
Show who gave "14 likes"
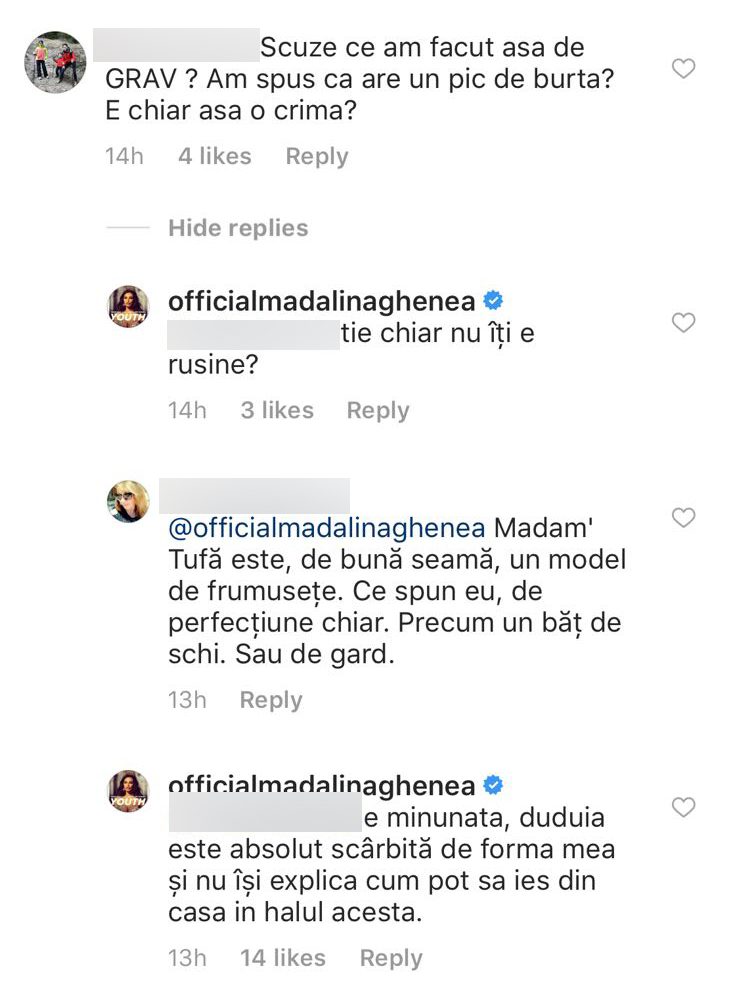[283, 958]
